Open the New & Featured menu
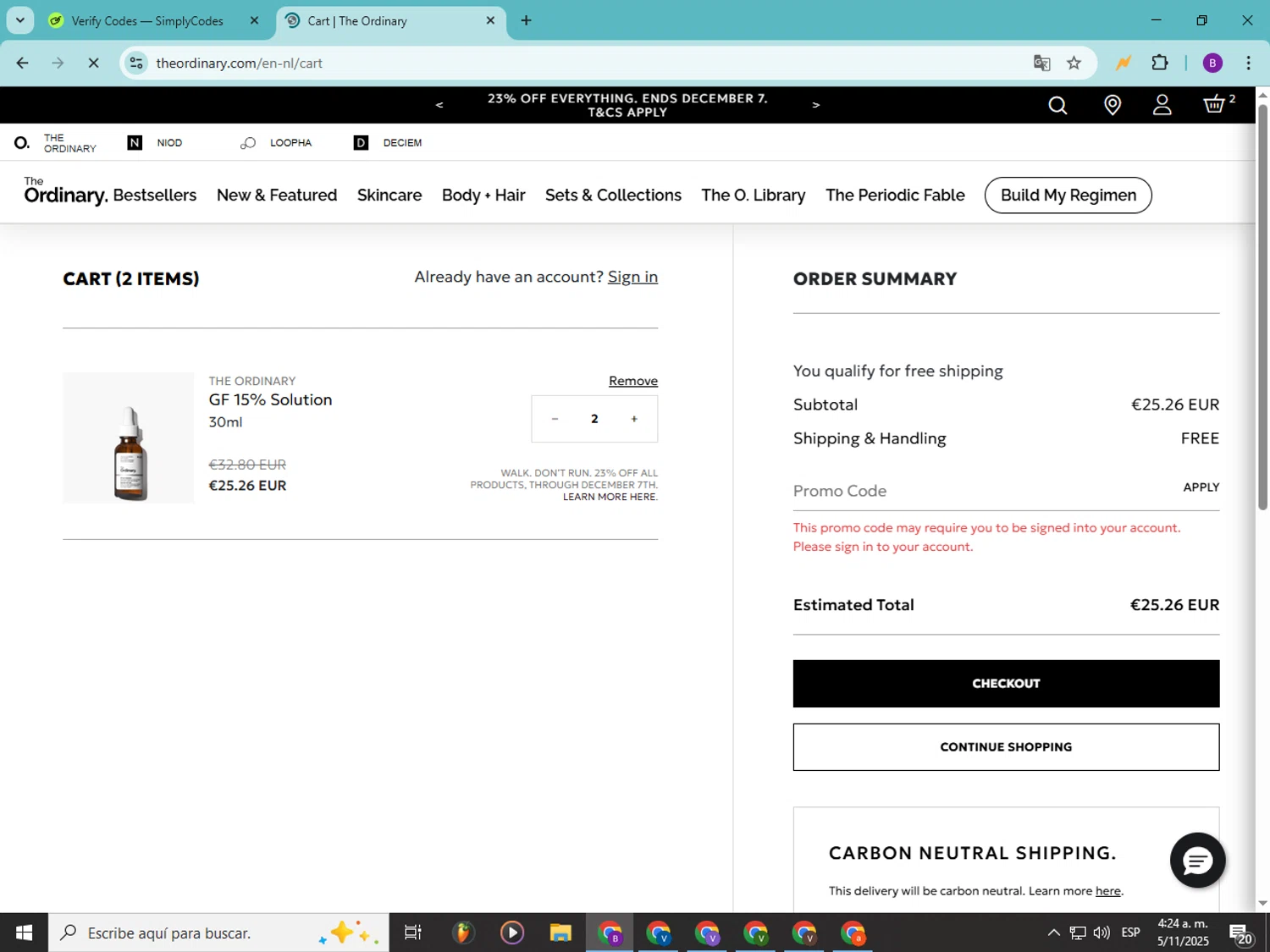1270x952 pixels. [x=277, y=195]
